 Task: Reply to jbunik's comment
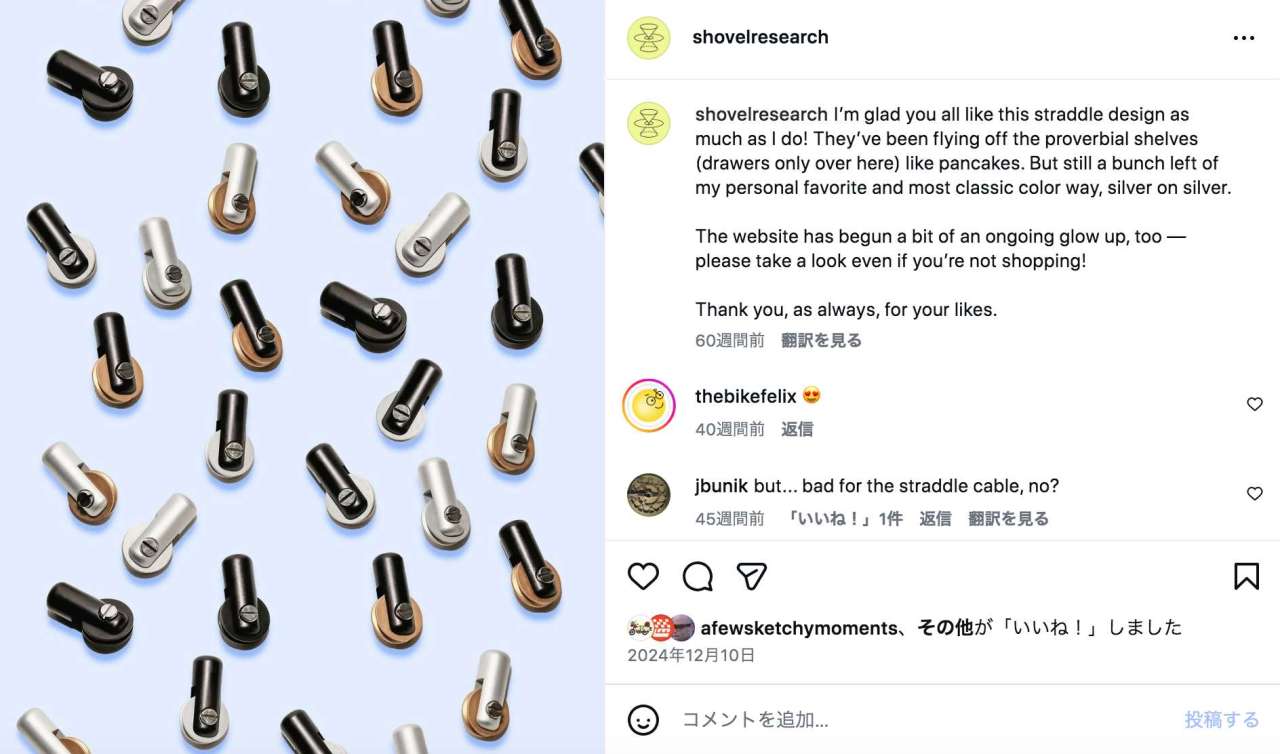click(x=935, y=518)
